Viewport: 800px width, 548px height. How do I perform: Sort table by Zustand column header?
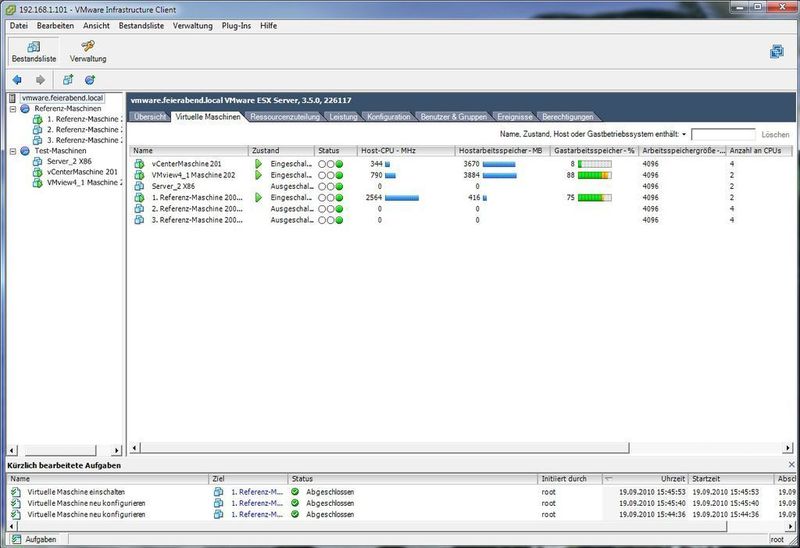(x=281, y=151)
